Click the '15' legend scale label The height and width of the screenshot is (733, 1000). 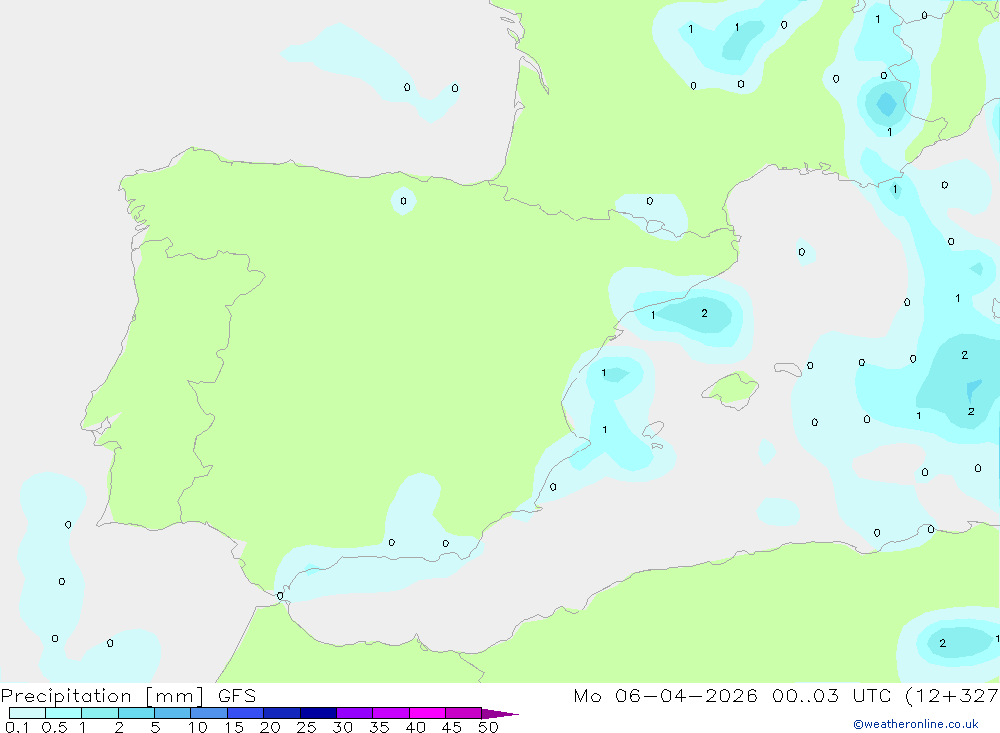coord(234,727)
